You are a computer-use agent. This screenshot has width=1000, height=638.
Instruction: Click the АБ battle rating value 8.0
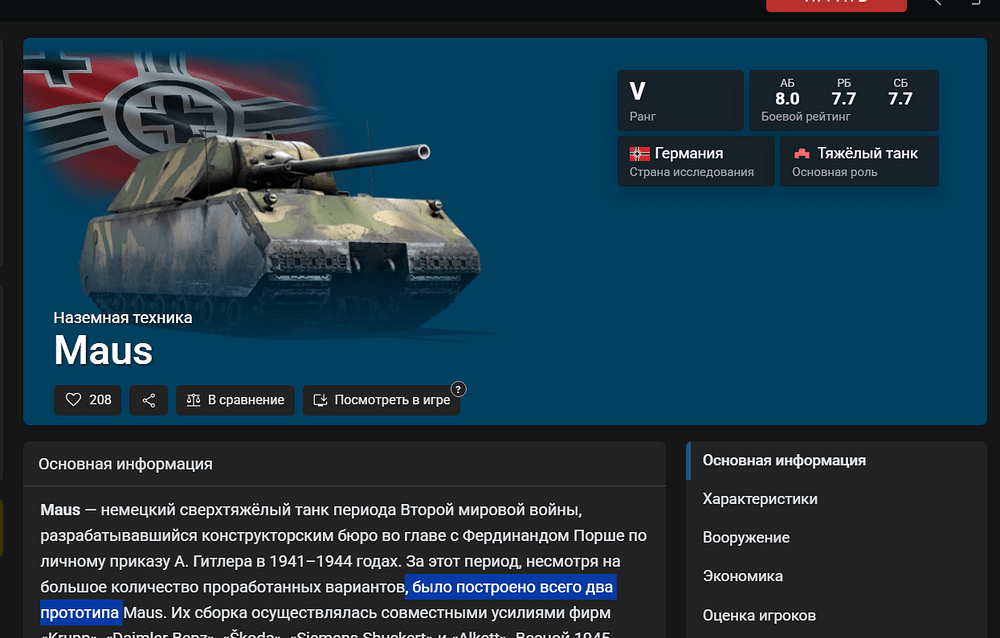(788, 98)
